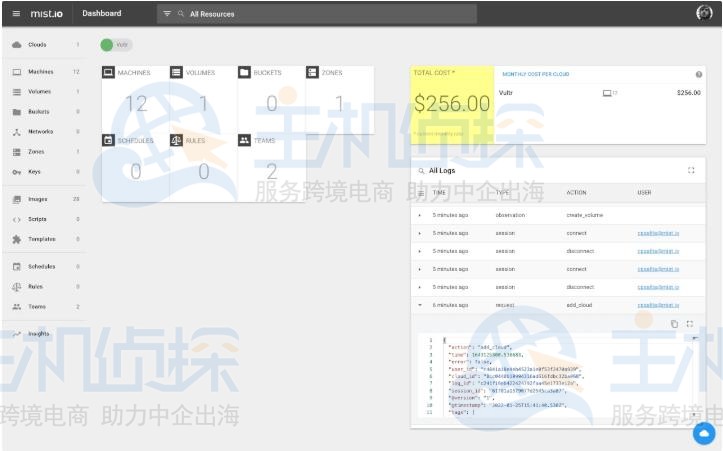Click the Templates sidebar puzzle icon
Image resolution: width=723 pixels, height=451 pixels.
(x=17, y=239)
